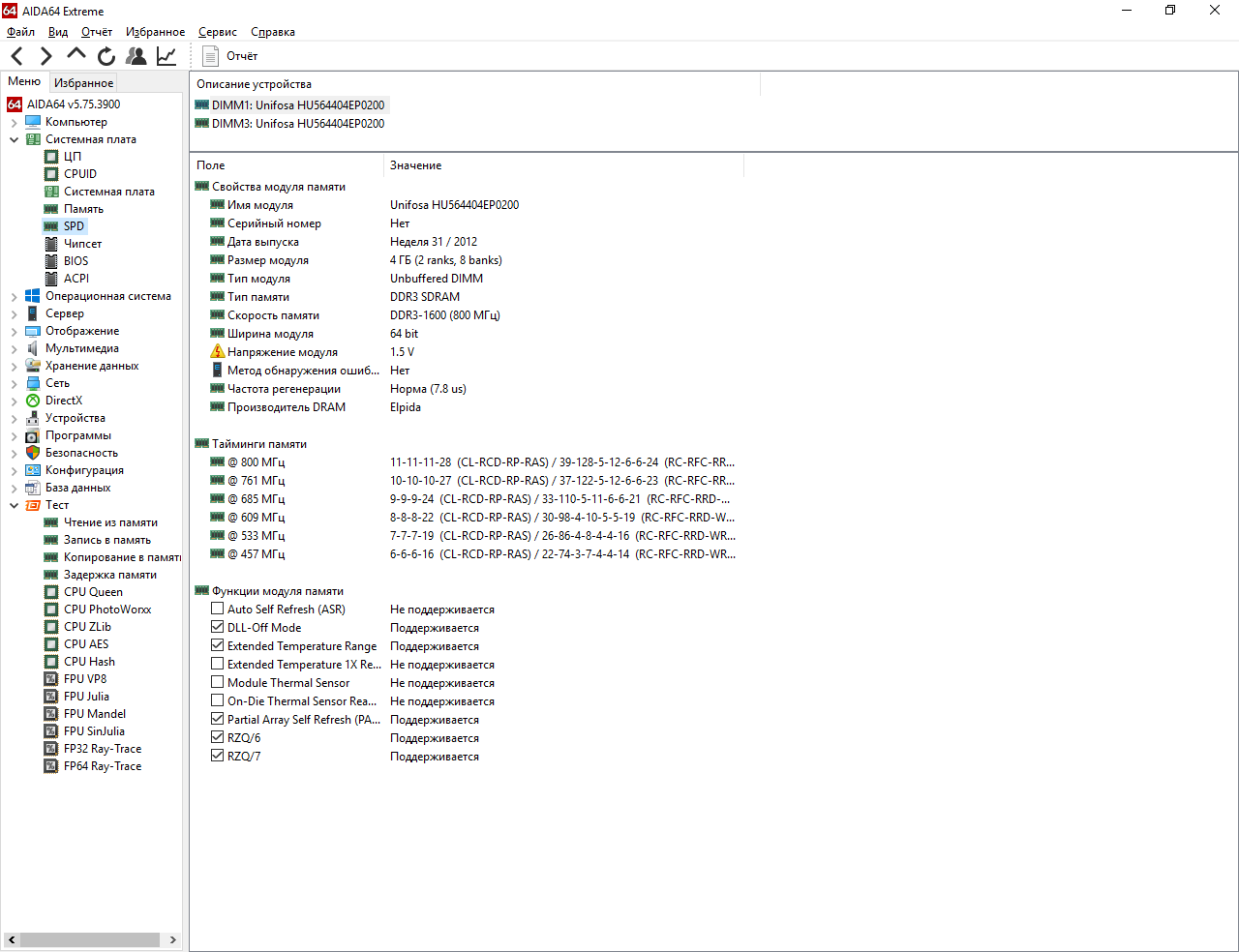The image size is (1239, 952).
Task: Open the Сервис menu
Action: point(218,32)
